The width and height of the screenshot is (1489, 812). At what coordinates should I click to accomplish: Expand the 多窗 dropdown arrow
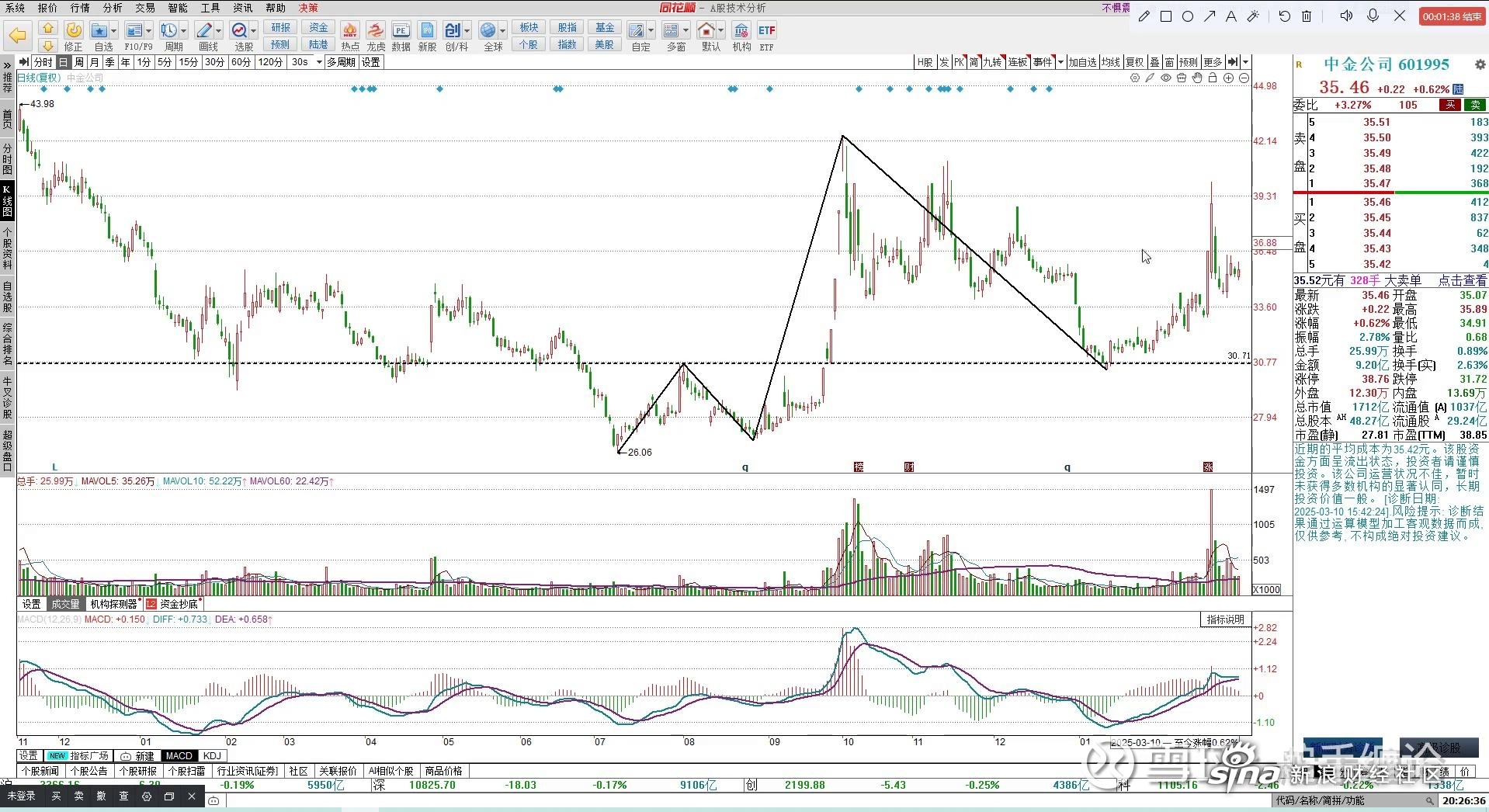(x=686, y=30)
